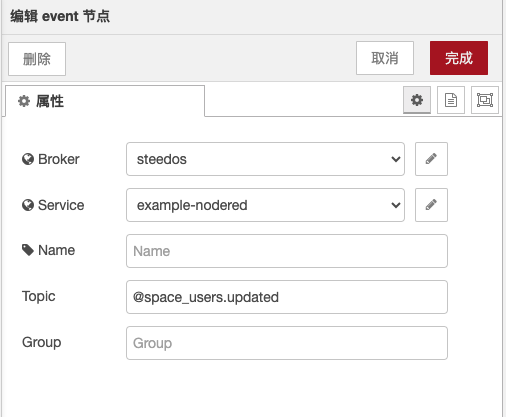Image resolution: width=506 pixels, height=417 pixels.
Task: Click the globe icon beside Broker
Action: pyautogui.click(x=28, y=159)
